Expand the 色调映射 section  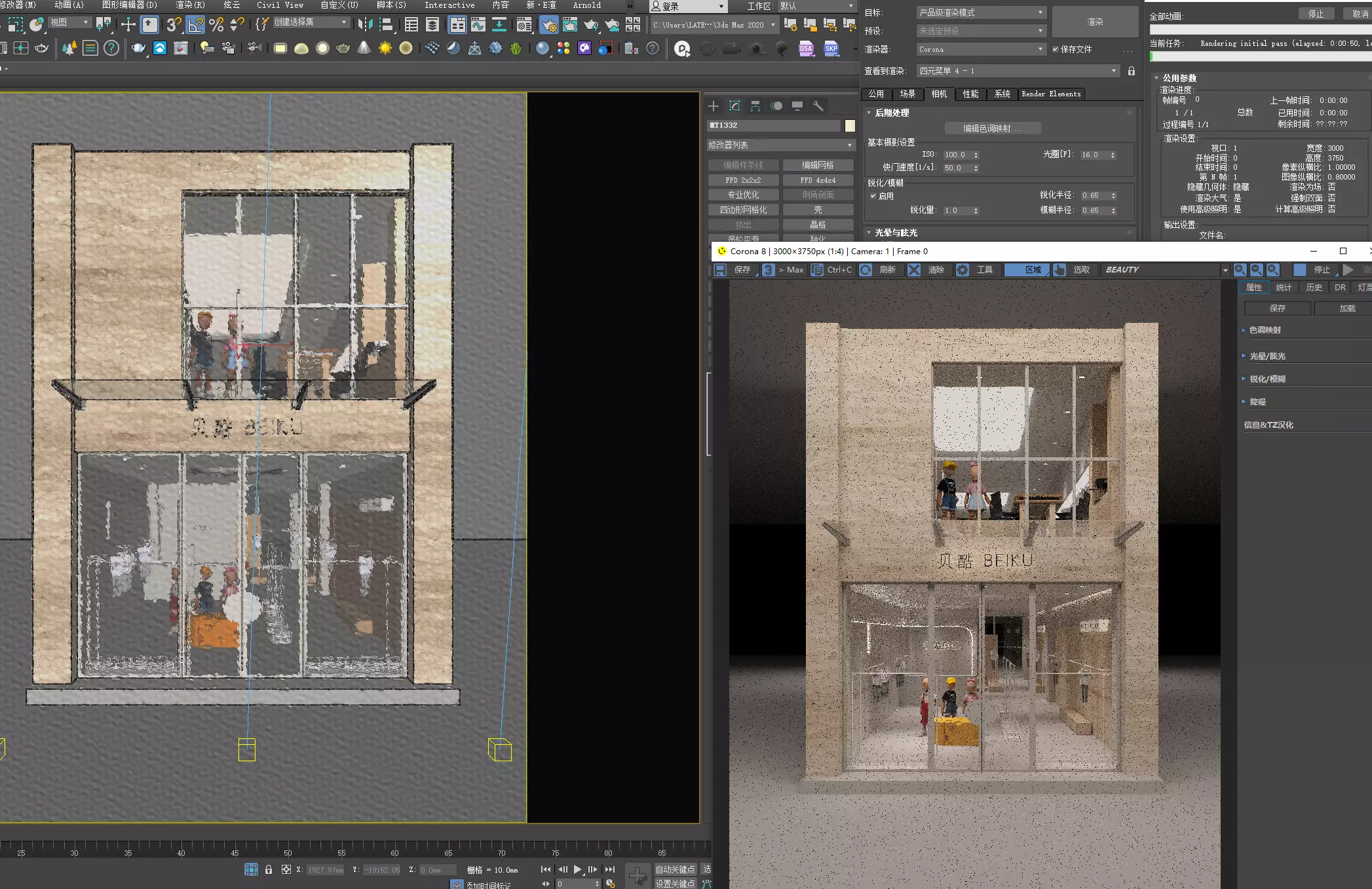[x=1265, y=330]
